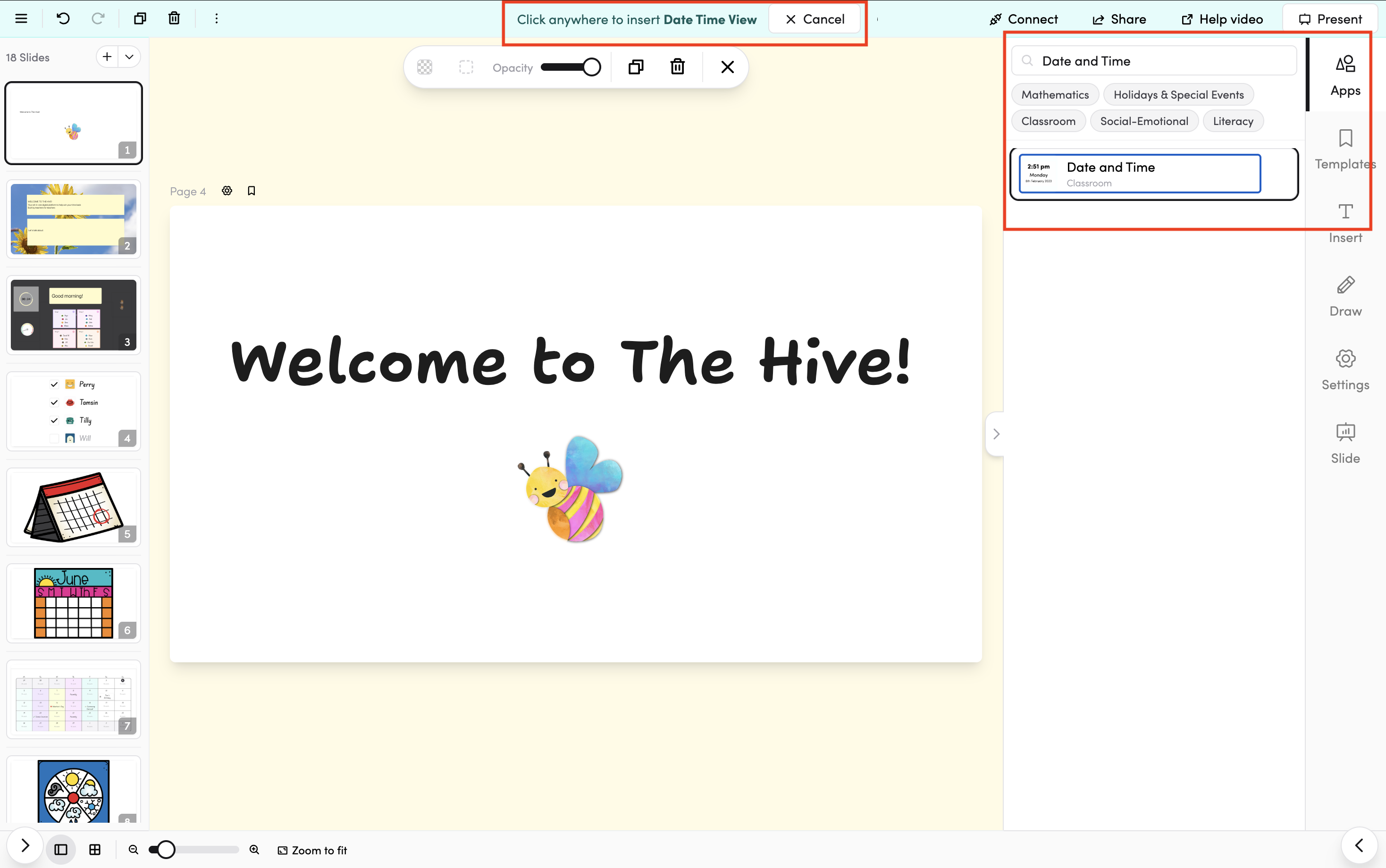Screen dimensions: 1386x868
Task: Toggle the dashed border selection option
Action: (x=466, y=67)
